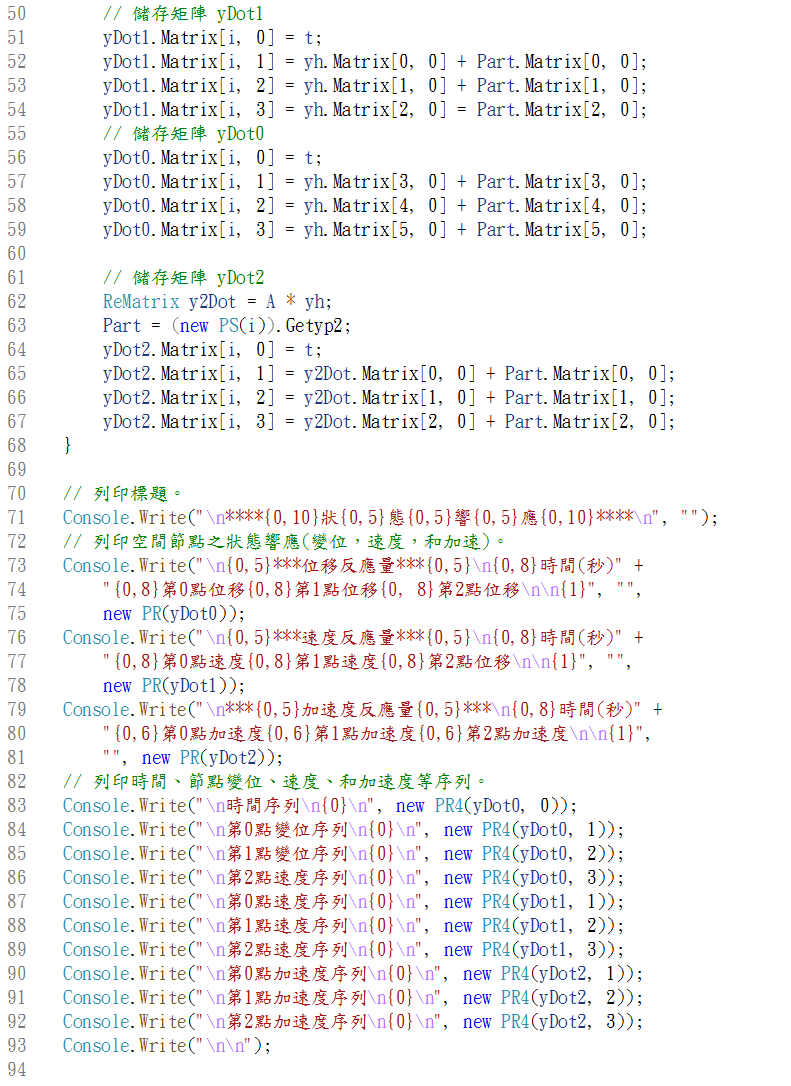Click line number 94 in the gutter
Image resolution: width=791 pixels, height=1086 pixels.
[17, 1070]
